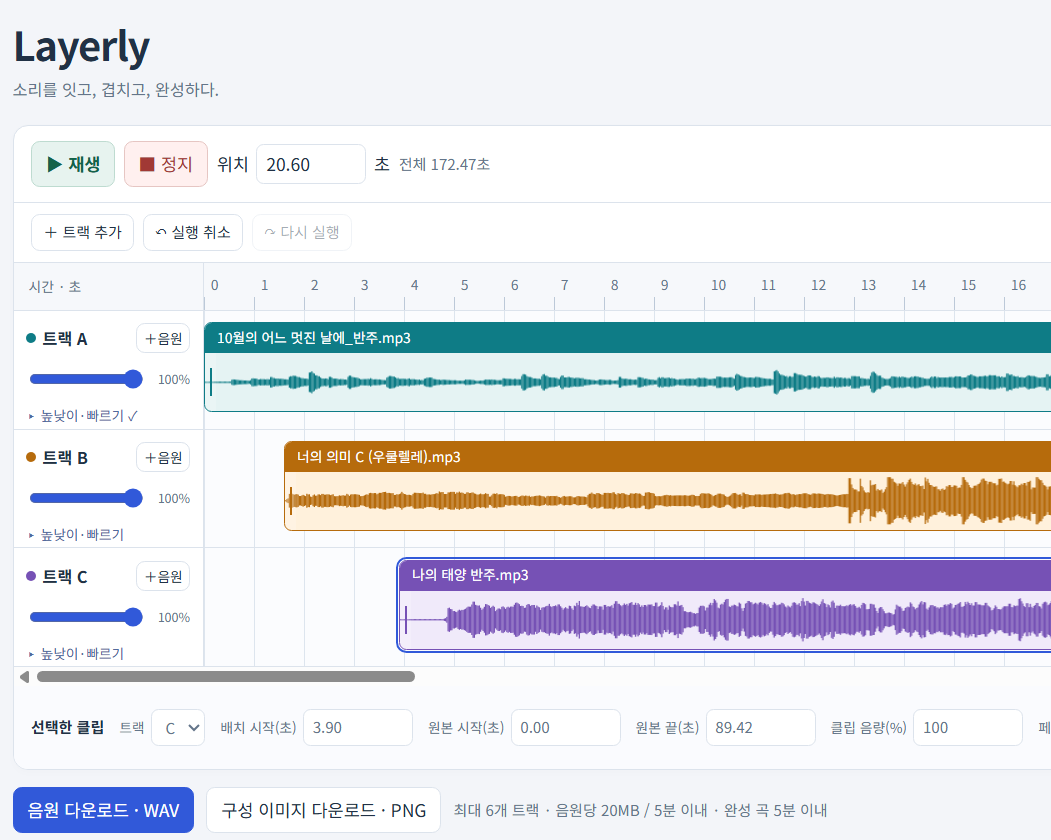
Task: Click the 트랙 B name label
Action: pos(65,458)
